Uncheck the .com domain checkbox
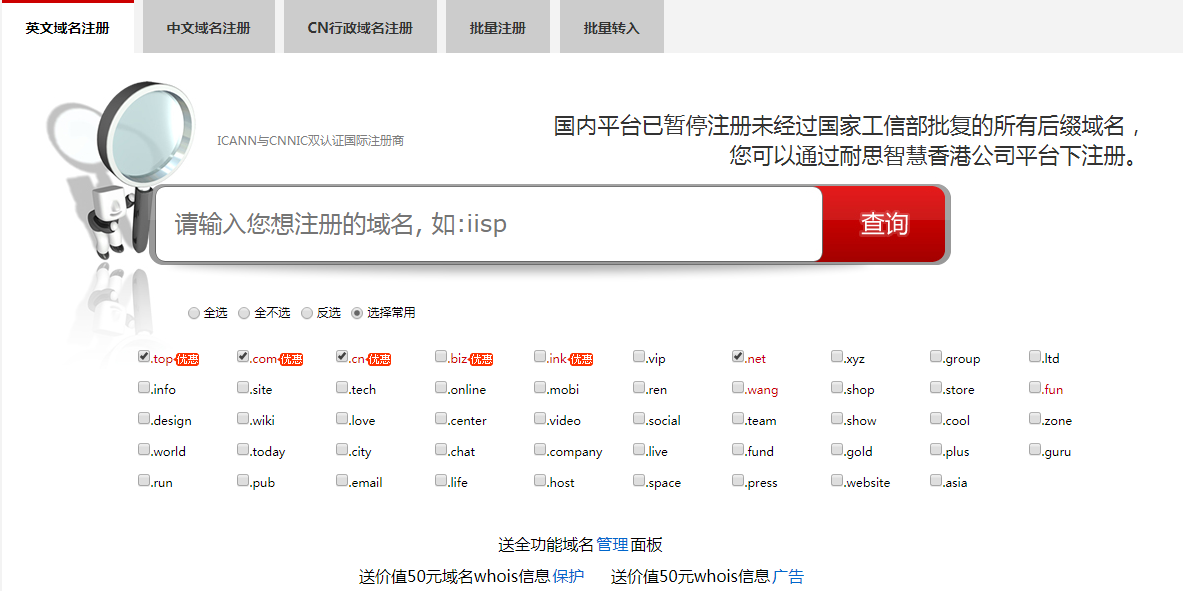This screenshot has height=591, width=1183. coord(243,357)
